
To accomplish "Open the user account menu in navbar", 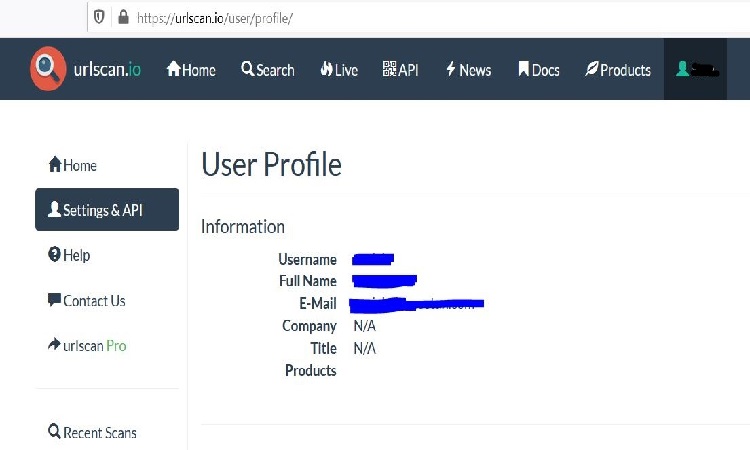I will pyautogui.click(x=695, y=69).
